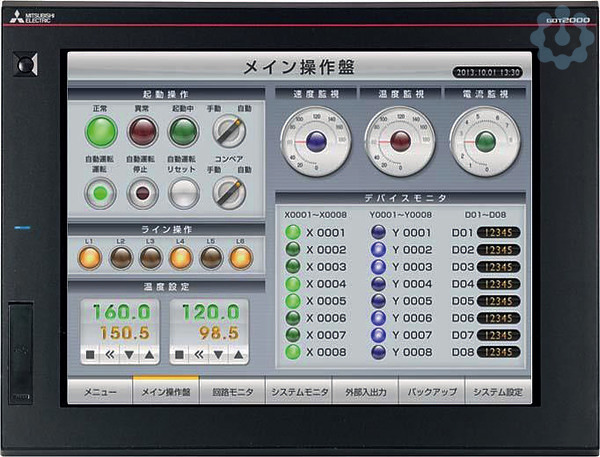
Task: Toggle line lamp L5
Action: point(211,258)
